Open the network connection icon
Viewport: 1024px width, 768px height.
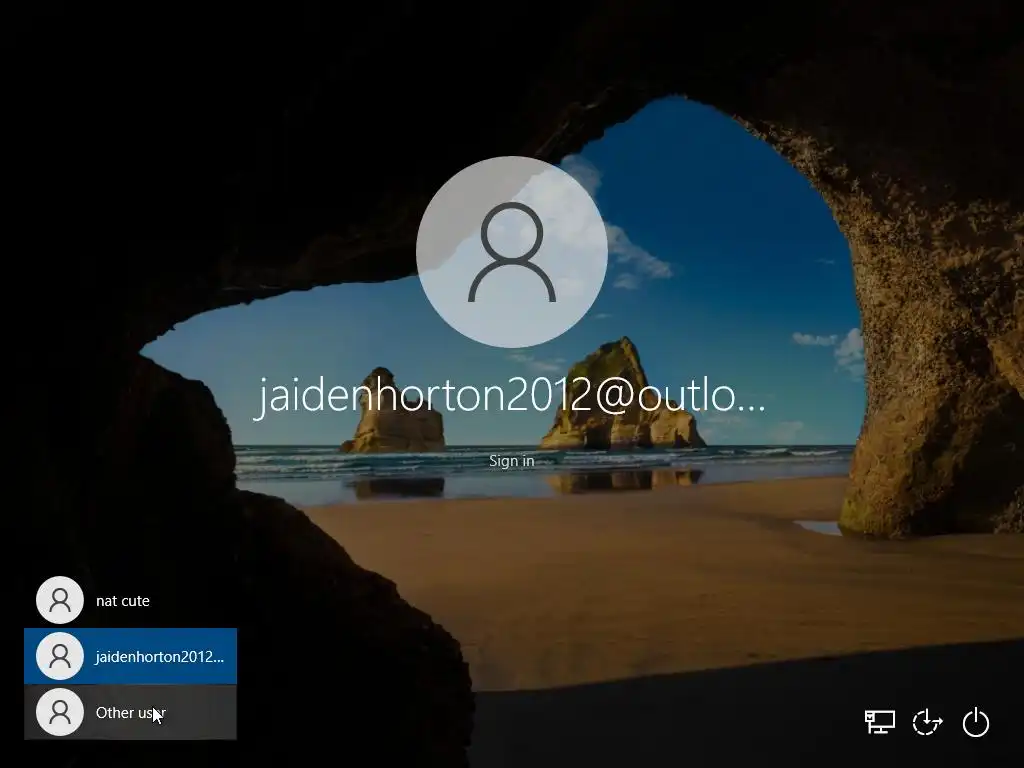tap(880, 722)
